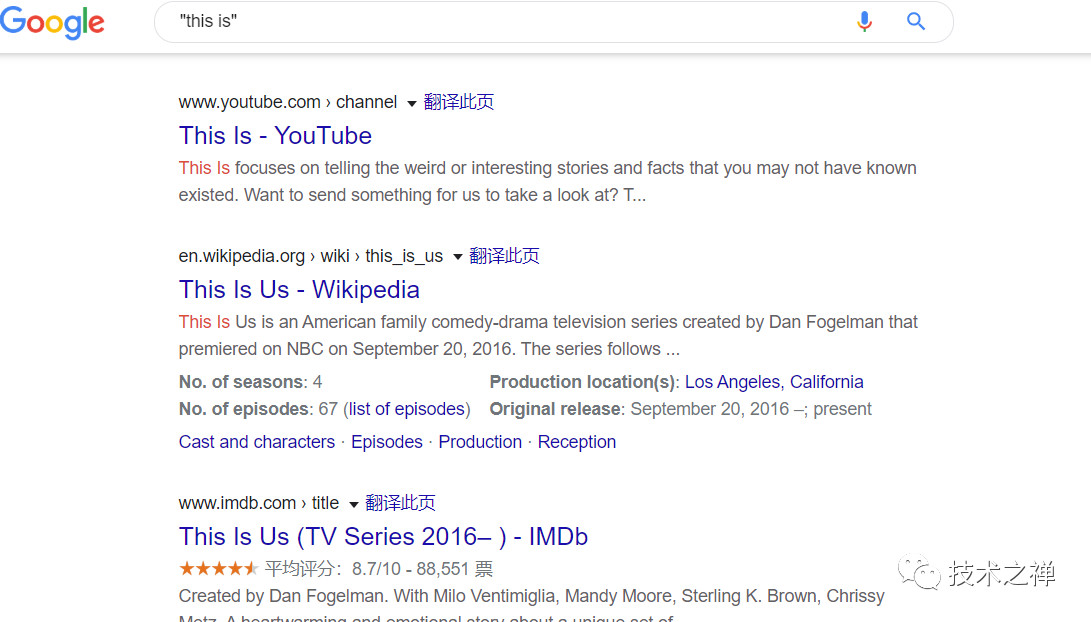Start voice search with microphone icon

864,22
